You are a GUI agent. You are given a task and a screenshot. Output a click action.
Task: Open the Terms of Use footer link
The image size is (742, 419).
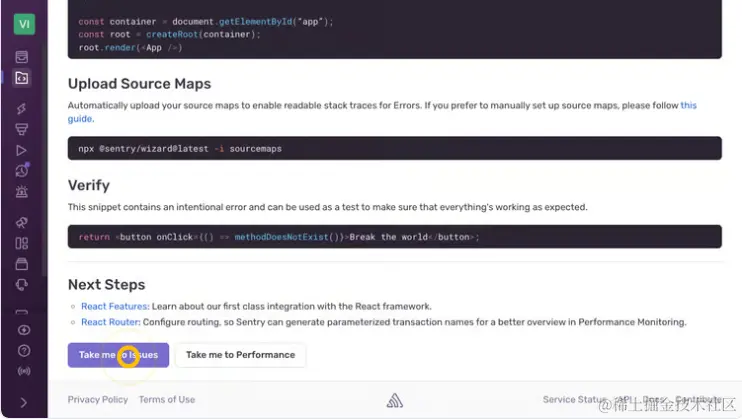tap(167, 400)
